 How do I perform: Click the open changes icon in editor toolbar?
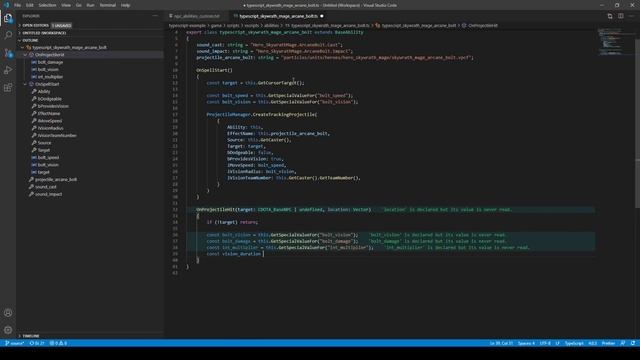click(x=610, y=16)
